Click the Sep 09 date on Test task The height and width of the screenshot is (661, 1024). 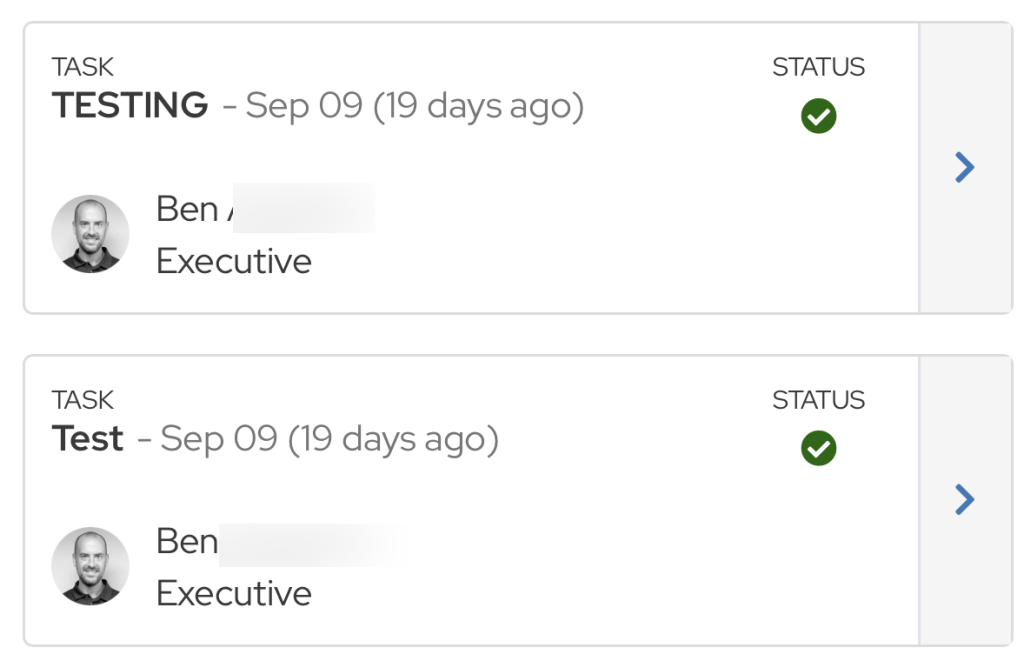pyautogui.click(x=219, y=438)
